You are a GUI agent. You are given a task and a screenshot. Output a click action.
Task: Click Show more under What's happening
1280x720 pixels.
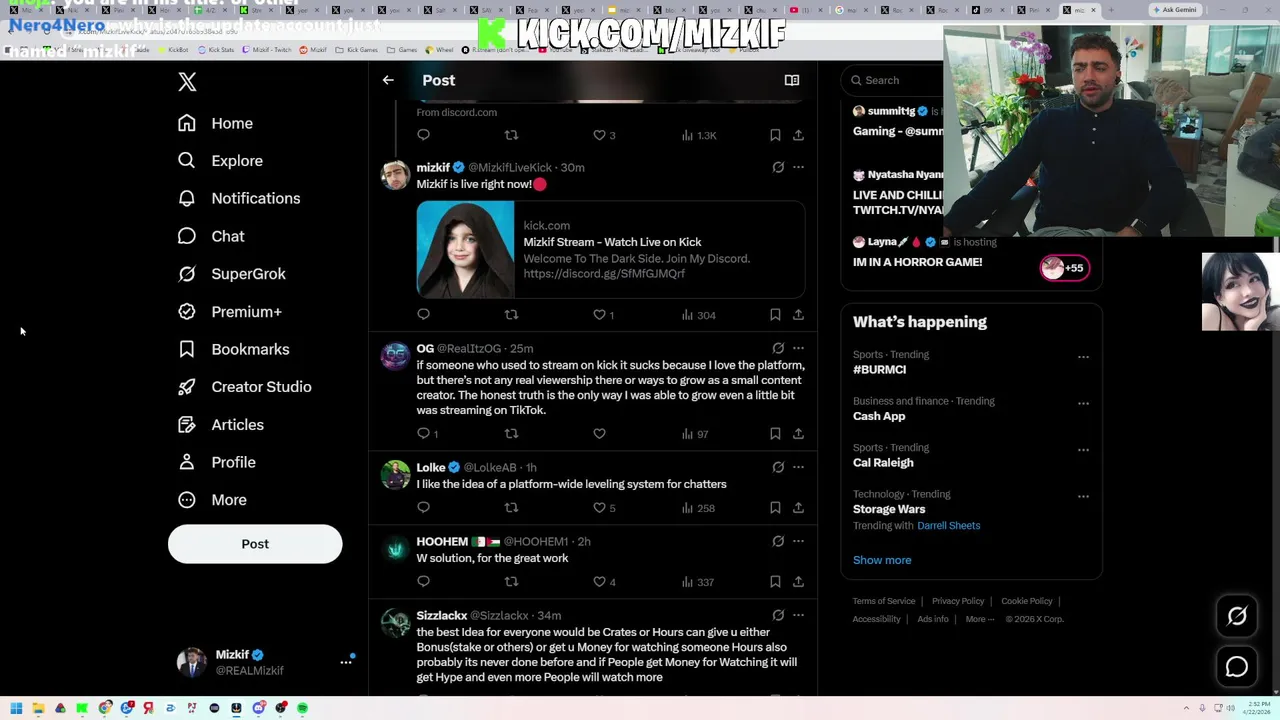point(882,560)
